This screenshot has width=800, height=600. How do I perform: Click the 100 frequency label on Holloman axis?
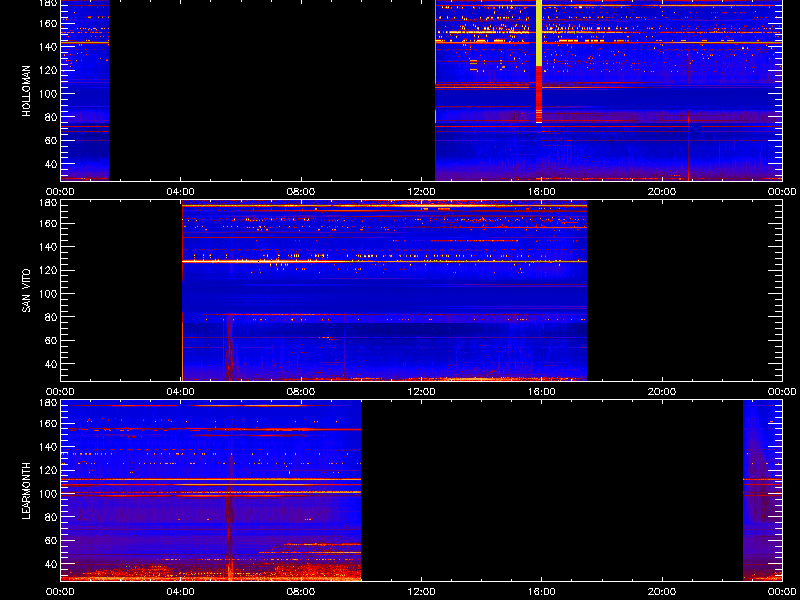click(48, 93)
